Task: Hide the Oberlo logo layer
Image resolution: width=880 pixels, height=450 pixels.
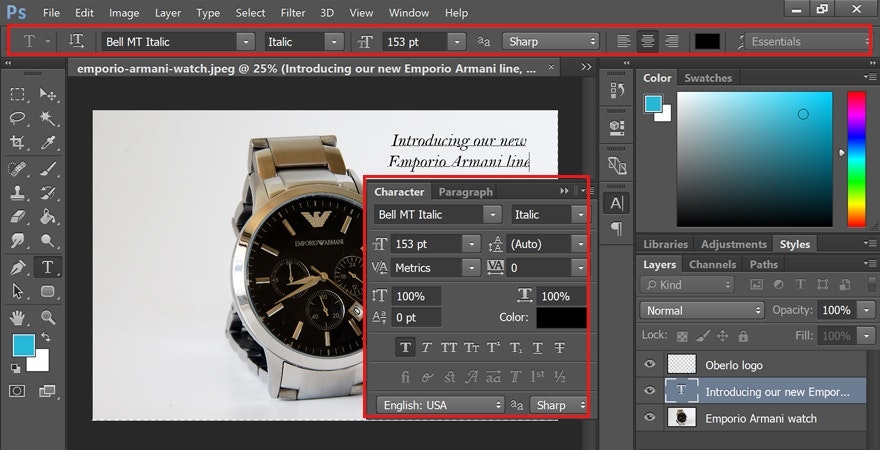Action: [649, 366]
